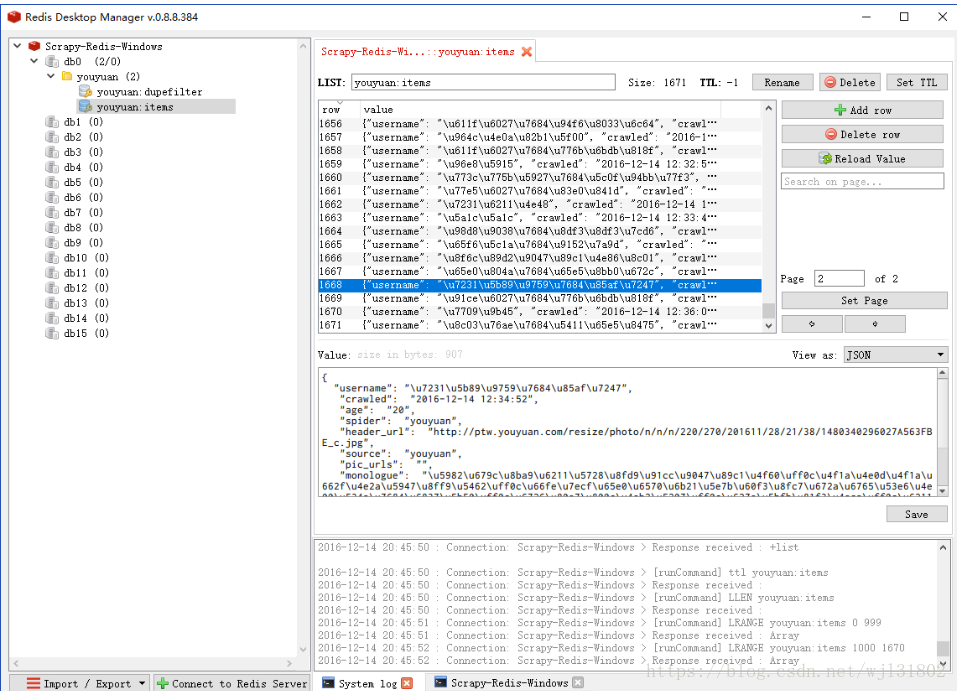Click the Page number input field
This screenshot has height=691, width=957.
(x=840, y=278)
